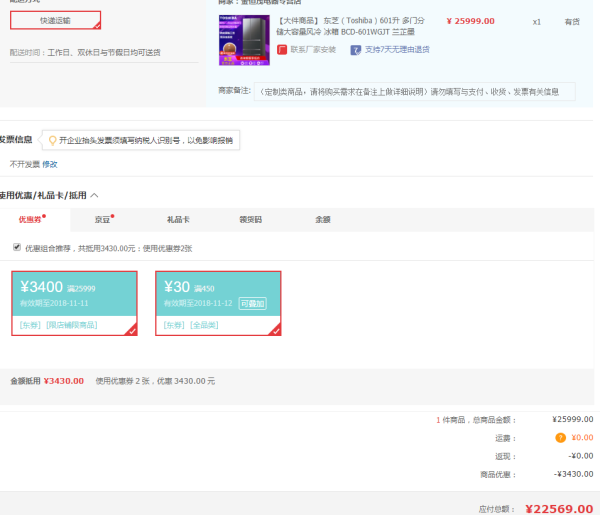Click the 配送时间 delivery time text
The width and height of the screenshot is (600, 515).
pyautogui.click(x=85, y=52)
